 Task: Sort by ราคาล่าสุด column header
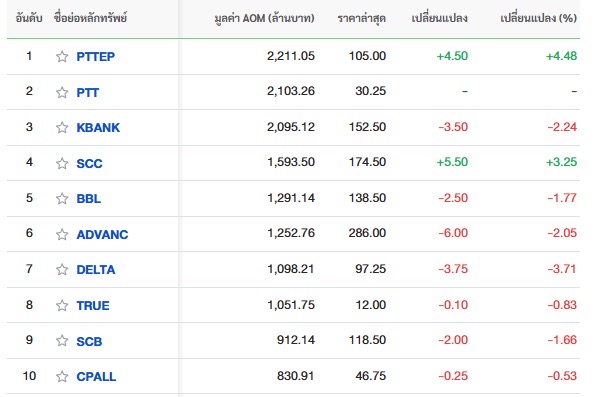pyautogui.click(x=361, y=18)
